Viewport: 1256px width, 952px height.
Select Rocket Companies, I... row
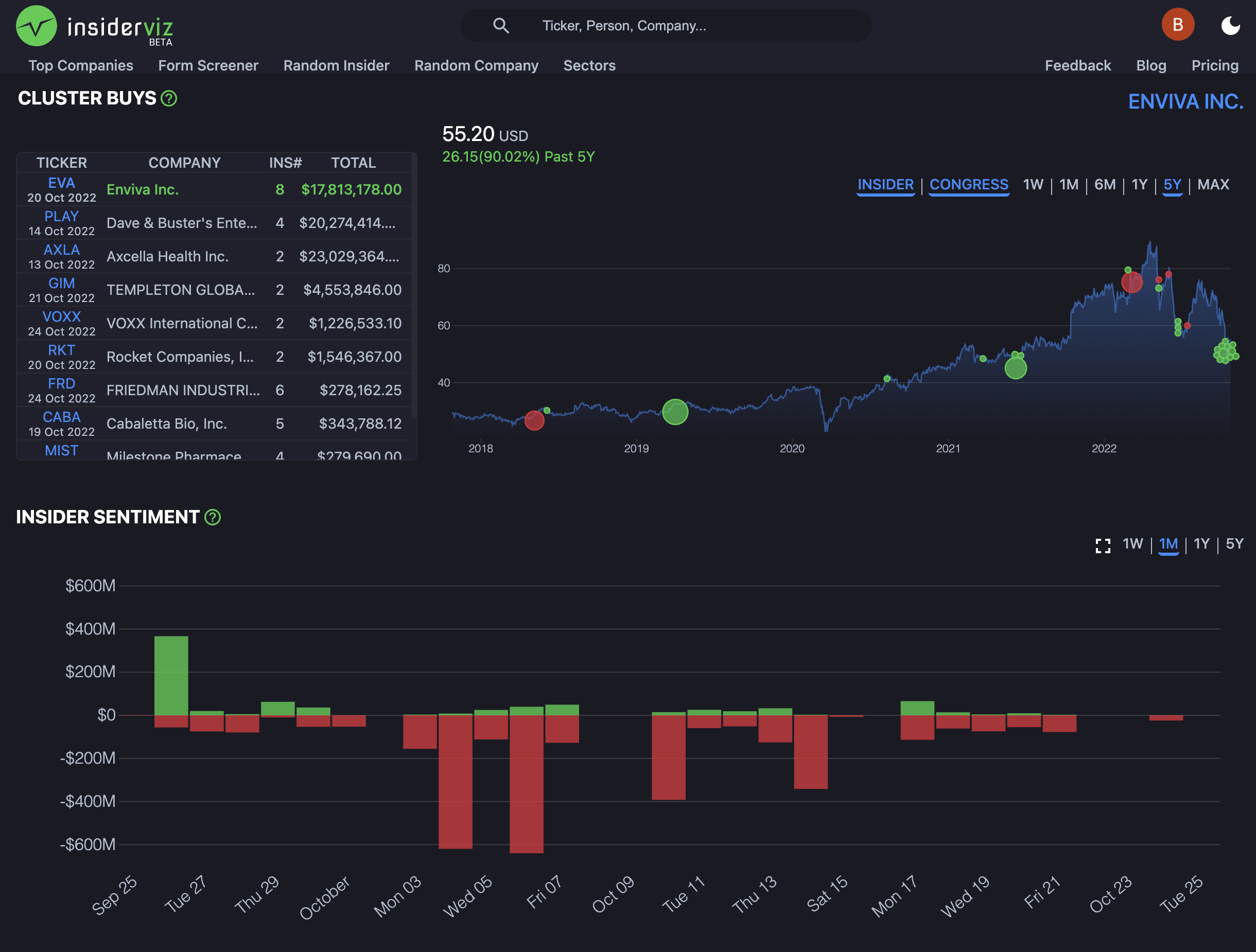[214, 357]
